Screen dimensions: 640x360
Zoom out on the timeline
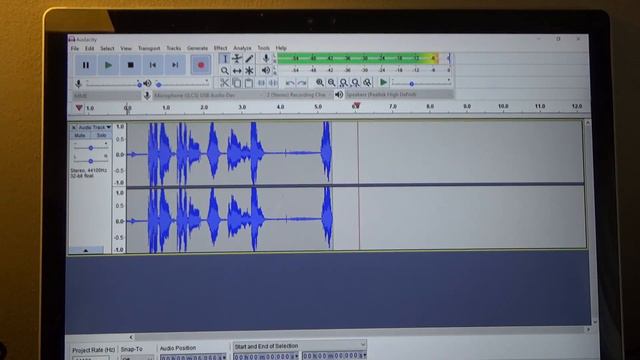pyautogui.click(x=331, y=83)
